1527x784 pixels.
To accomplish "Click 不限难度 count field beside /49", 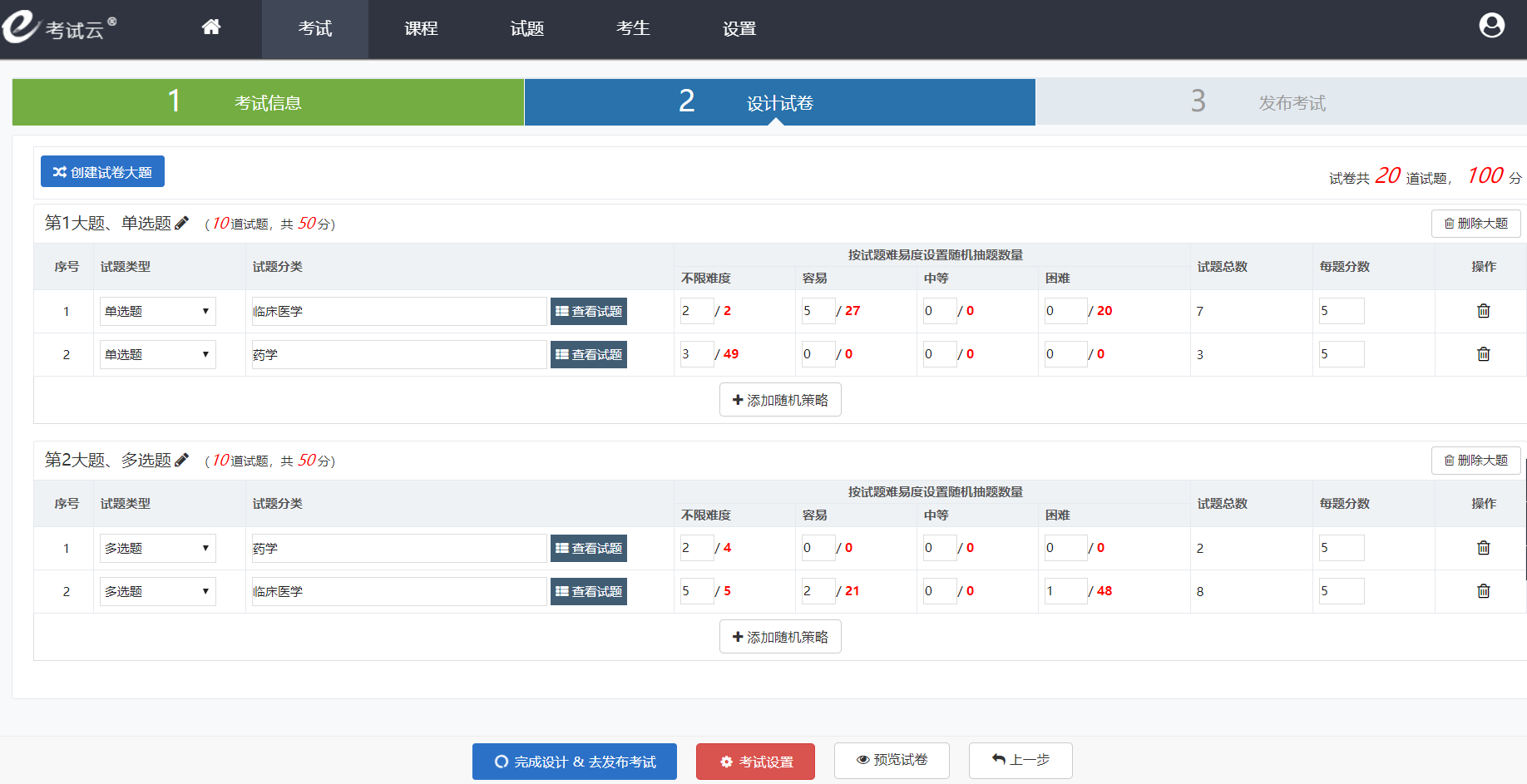I will 697,354.
